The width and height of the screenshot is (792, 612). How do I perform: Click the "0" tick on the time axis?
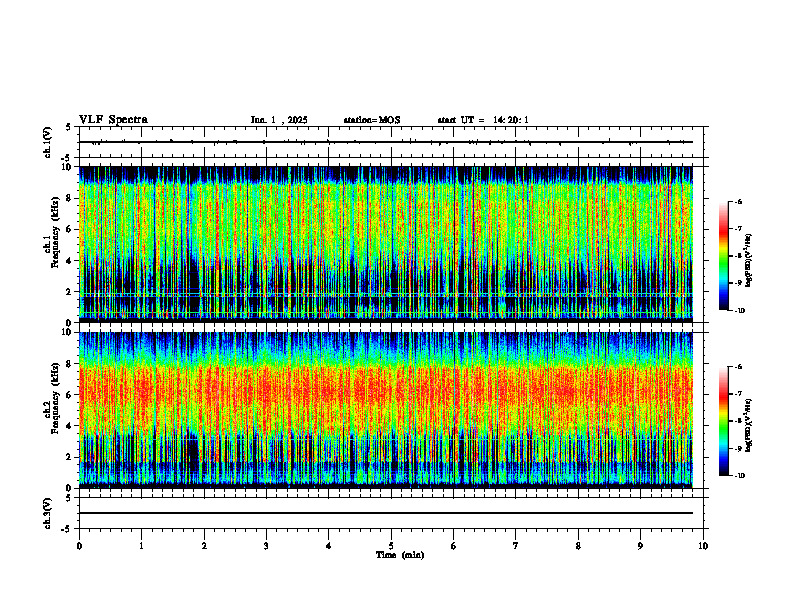click(x=79, y=546)
